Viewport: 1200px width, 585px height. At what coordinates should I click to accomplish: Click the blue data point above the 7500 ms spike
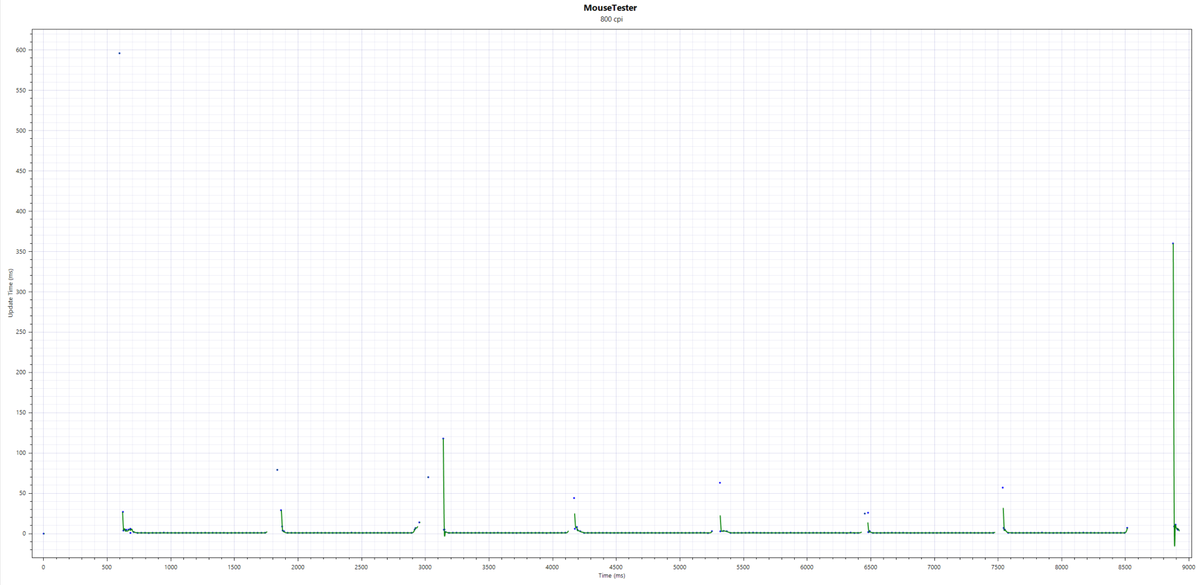tap(1002, 488)
